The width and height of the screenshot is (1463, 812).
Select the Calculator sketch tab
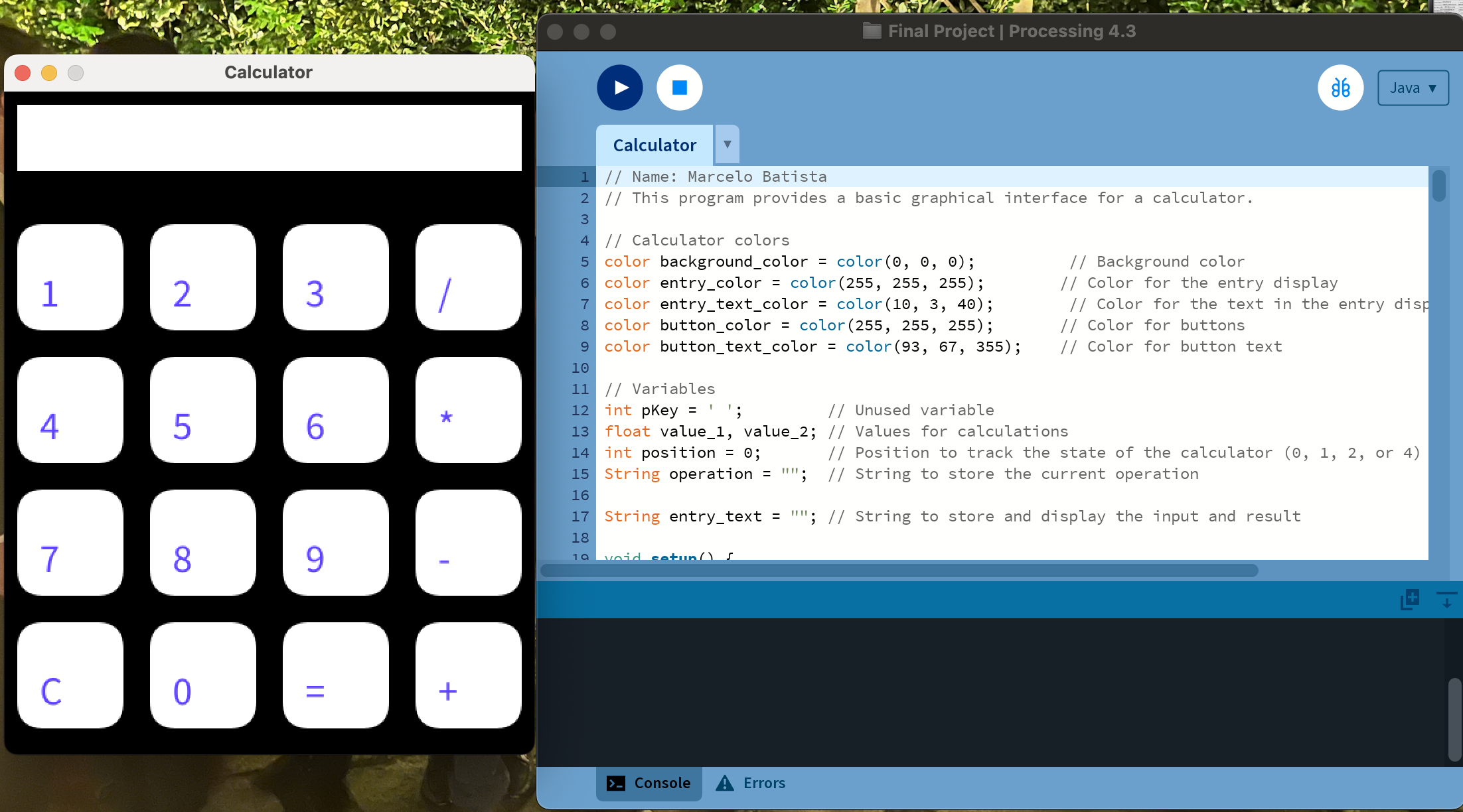[654, 145]
